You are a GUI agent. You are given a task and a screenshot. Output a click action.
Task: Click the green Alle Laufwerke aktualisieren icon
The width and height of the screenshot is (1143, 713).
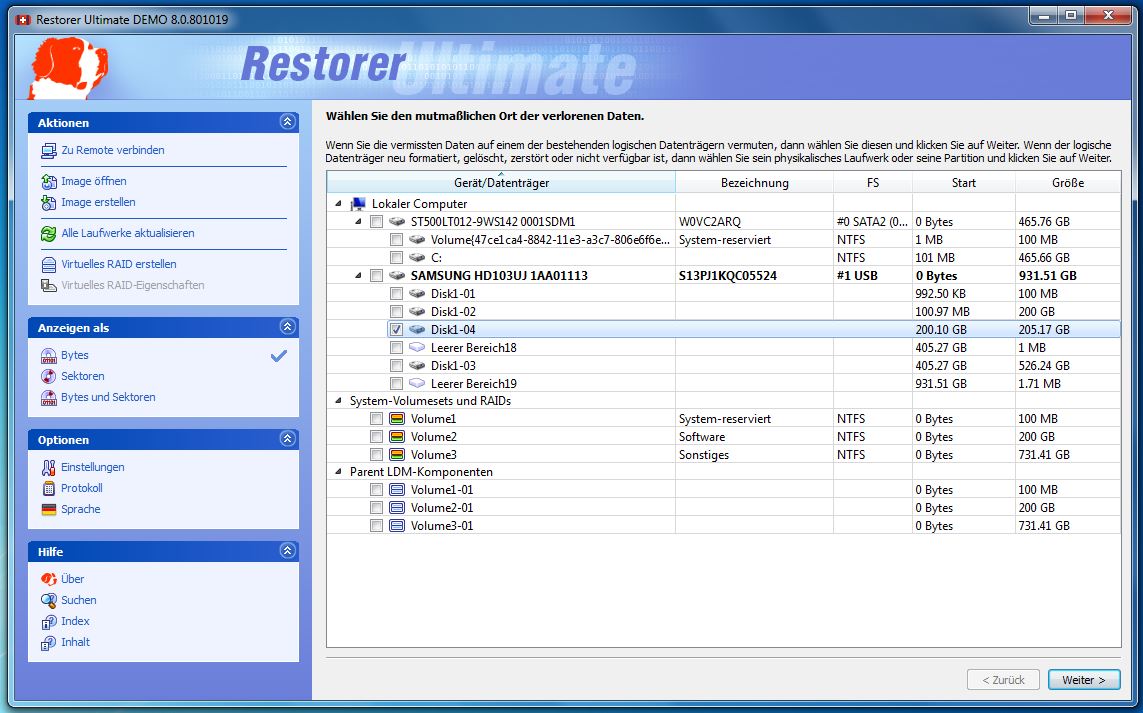49,233
